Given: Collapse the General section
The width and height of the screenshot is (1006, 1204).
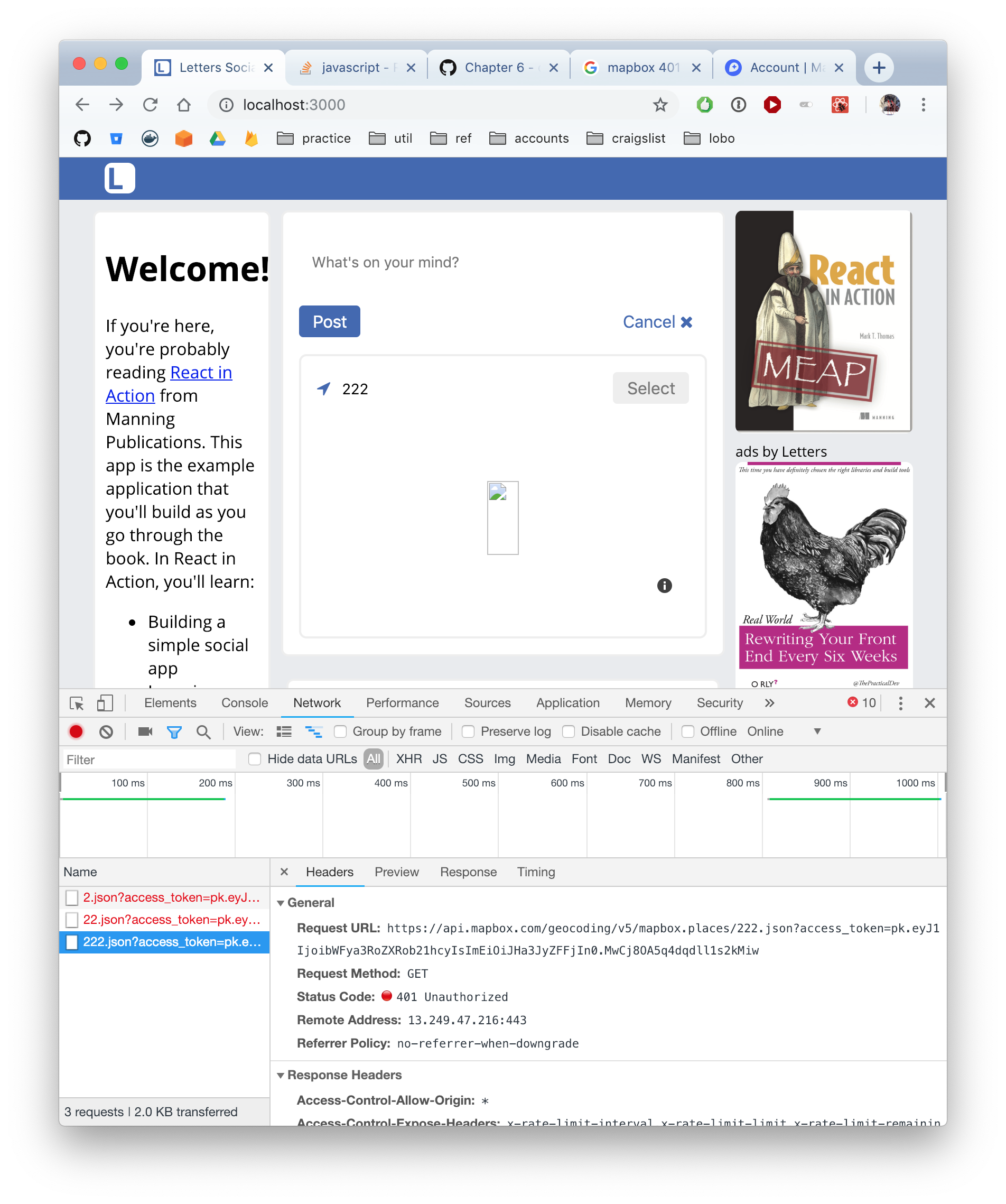Looking at the screenshot, I should tap(281, 903).
